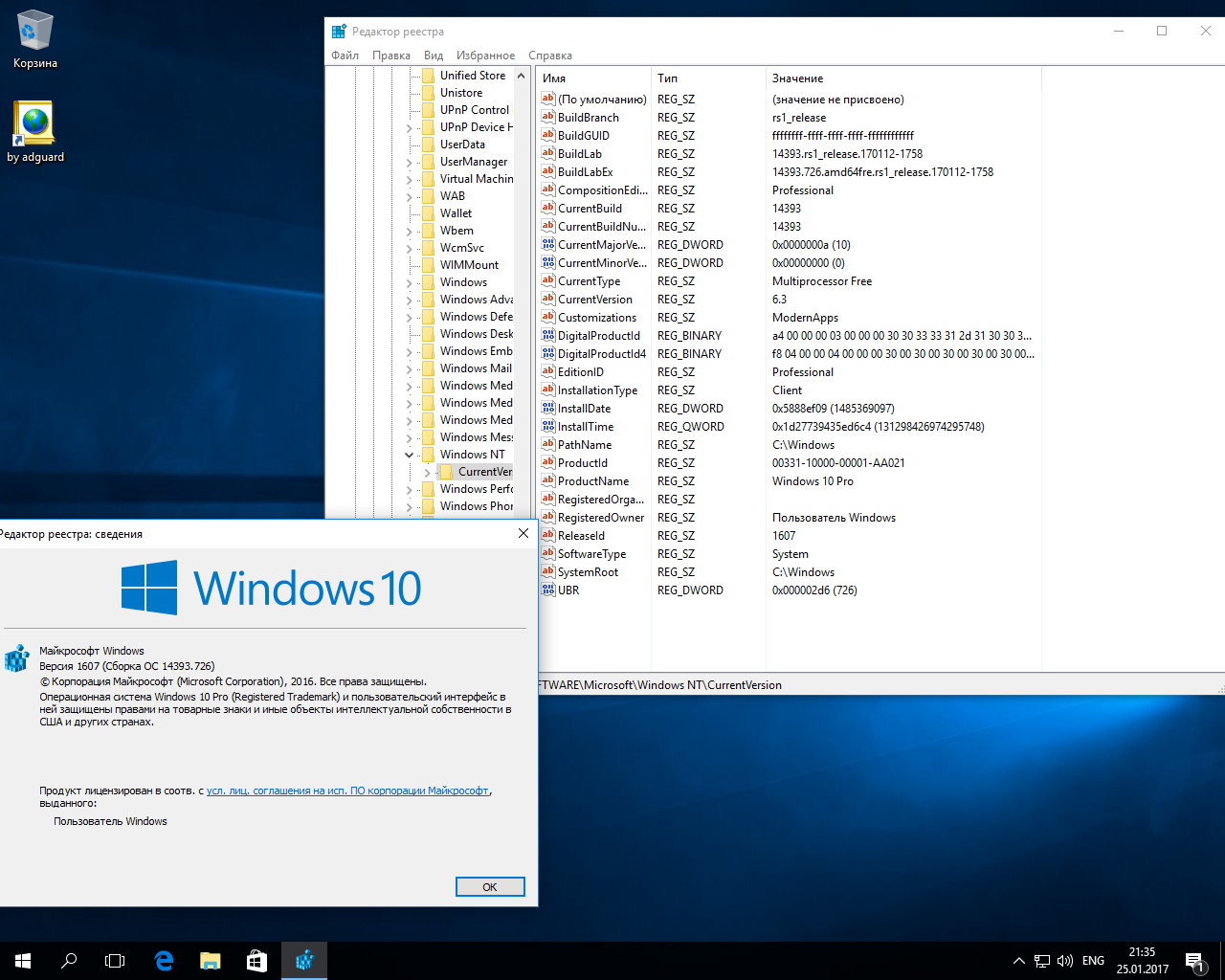Expand the Windows Phone tree node
The width and height of the screenshot is (1225, 980).
point(410,506)
